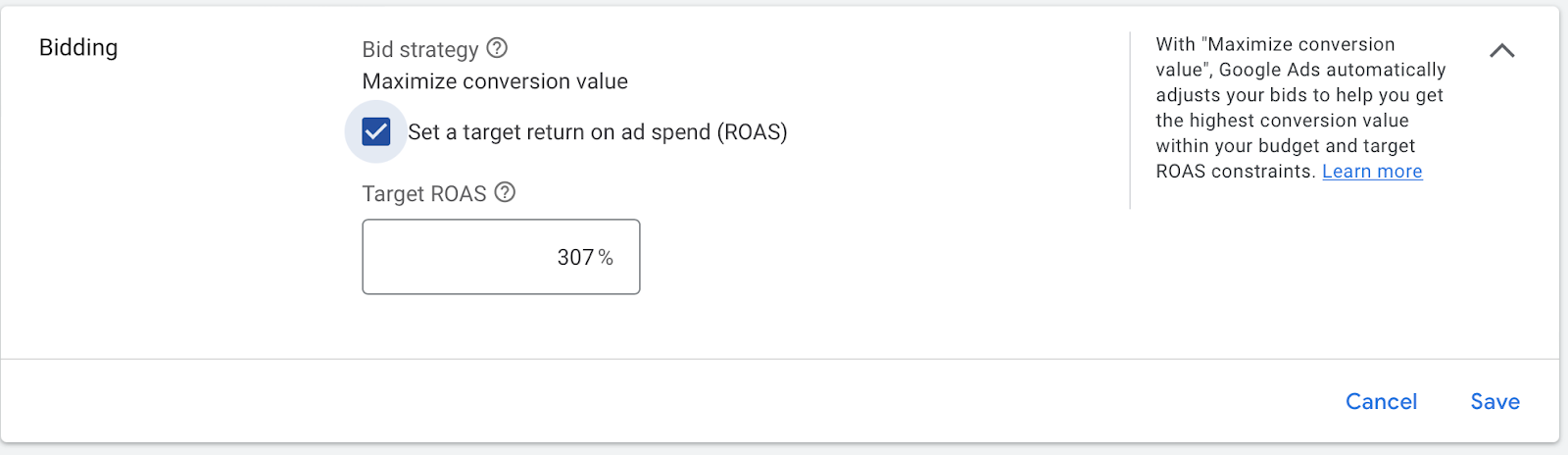
Task: Click the word "(ROAS)" in the checkbox label
Action: point(752,132)
